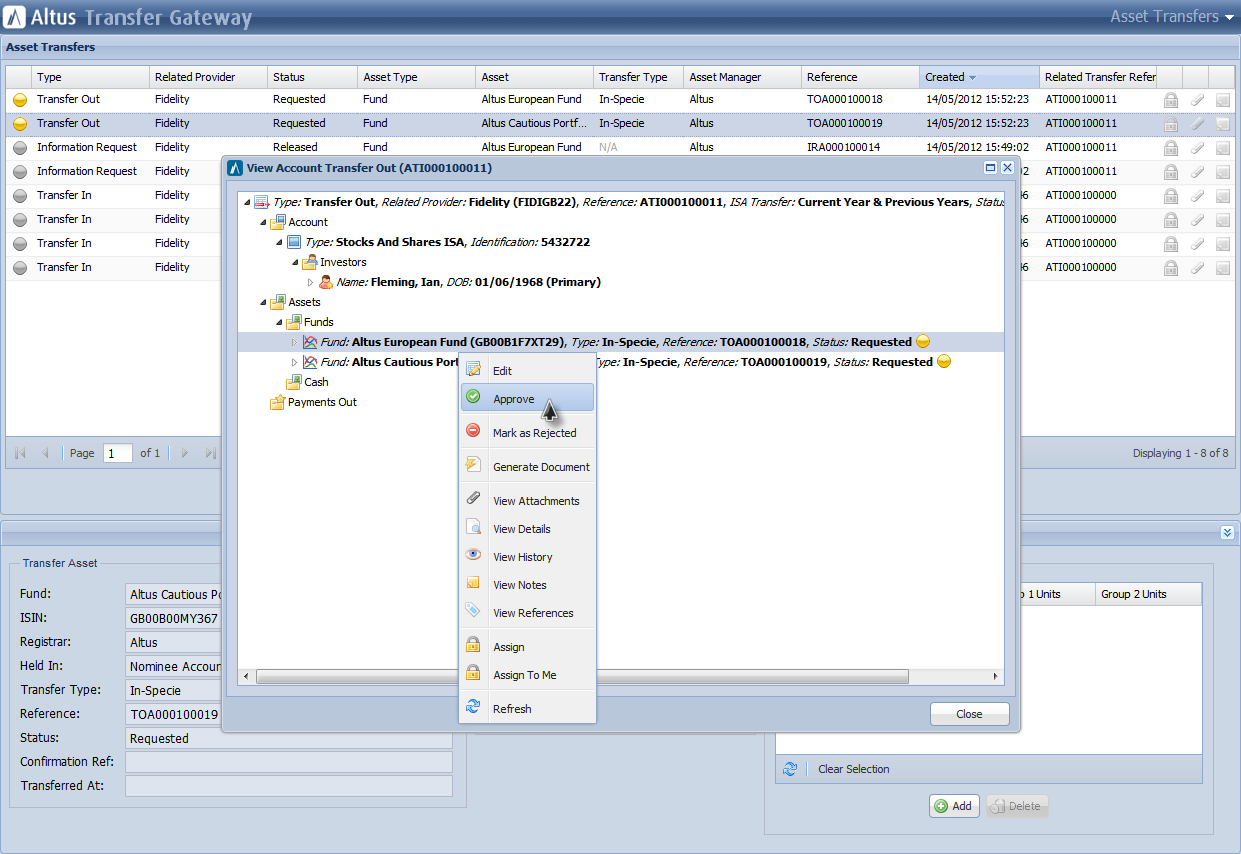Click the paperclip icon in grid row TOA000100019

coord(1197,124)
